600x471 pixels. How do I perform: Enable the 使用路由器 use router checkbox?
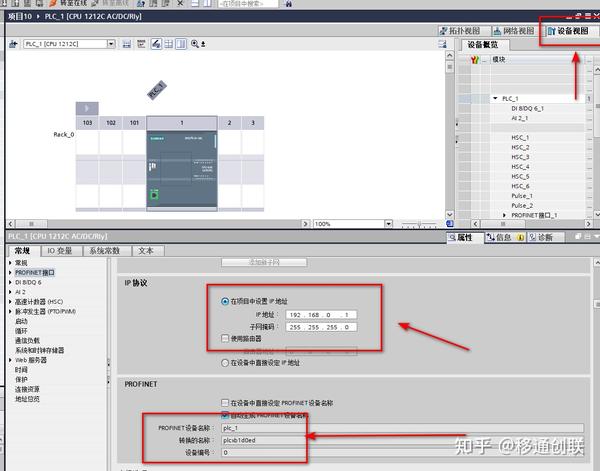pyautogui.click(x=225, y=339)
